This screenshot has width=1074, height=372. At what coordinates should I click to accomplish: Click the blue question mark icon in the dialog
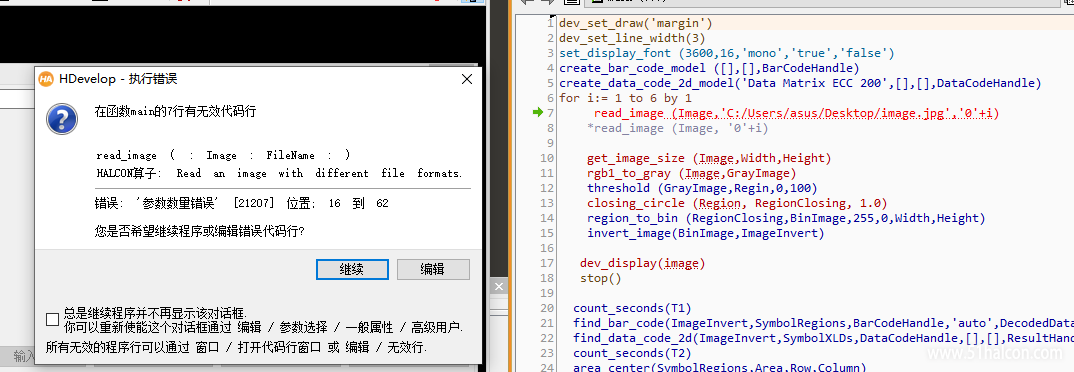pyautogui.click(x=62, y=119)
